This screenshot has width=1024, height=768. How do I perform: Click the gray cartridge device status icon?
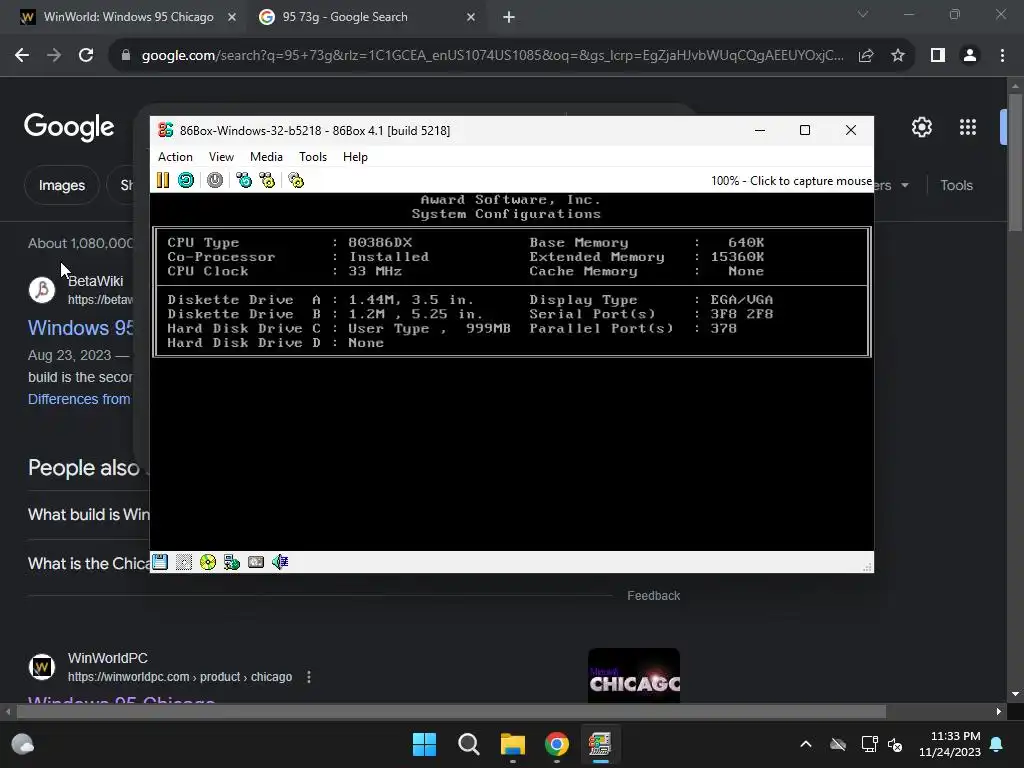(x=256, y=562)
